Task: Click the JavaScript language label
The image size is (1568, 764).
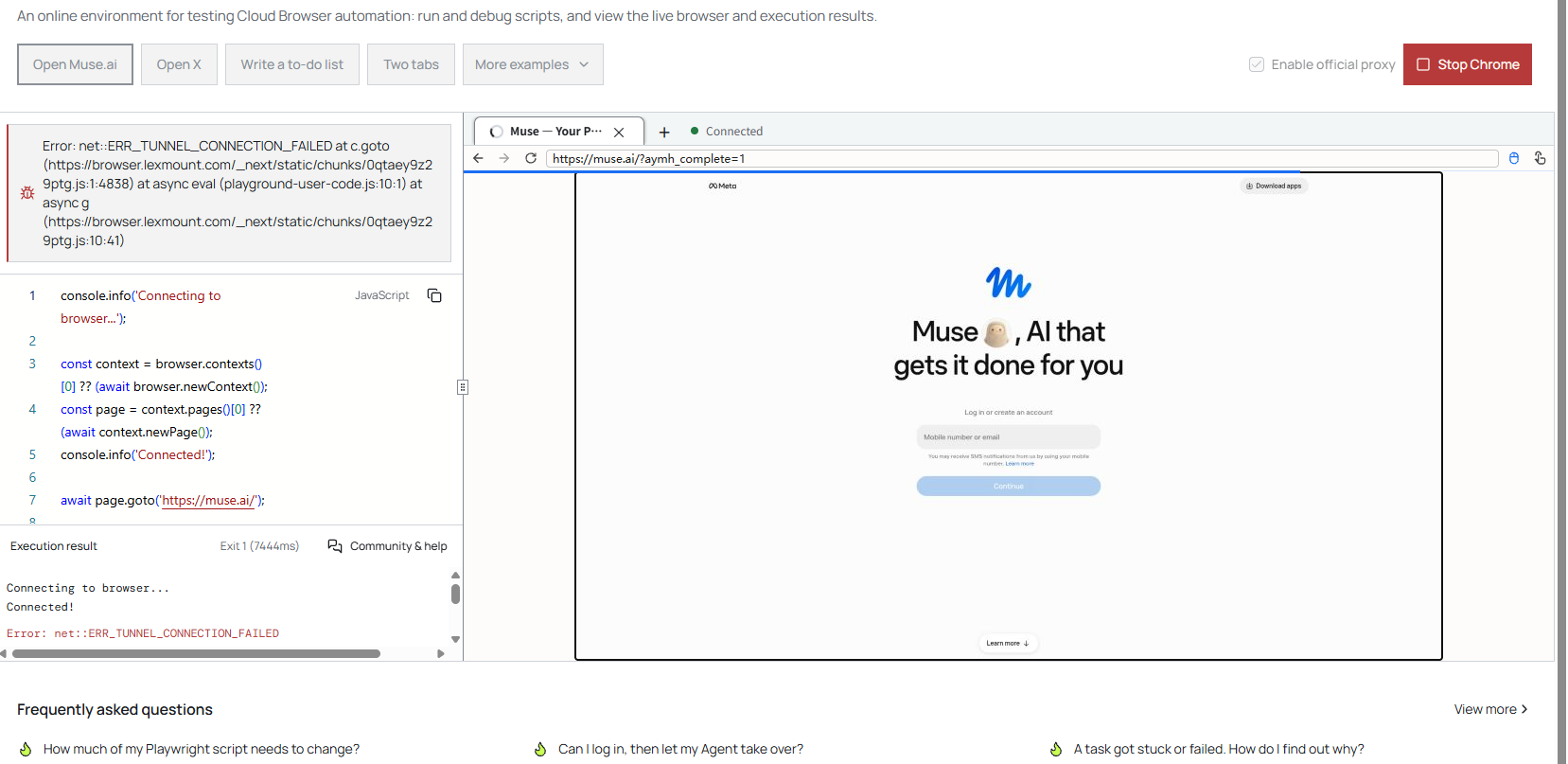Action: pos(382,295)
